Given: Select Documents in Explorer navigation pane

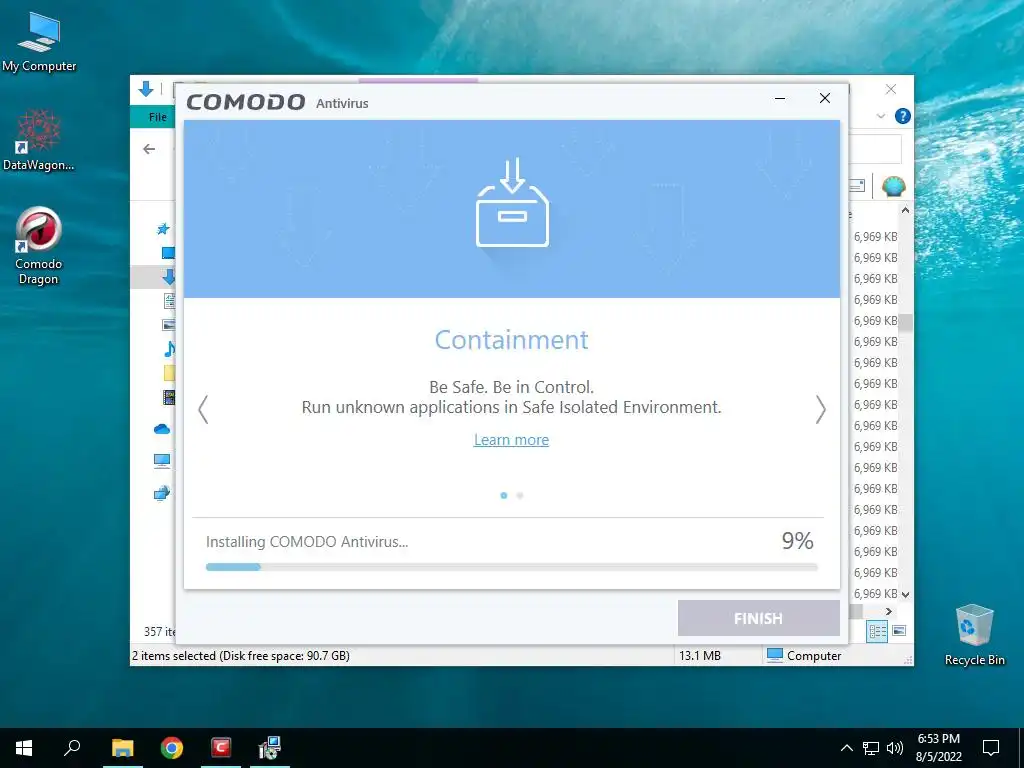Looking at the screenshot, I should coord(169,300).
